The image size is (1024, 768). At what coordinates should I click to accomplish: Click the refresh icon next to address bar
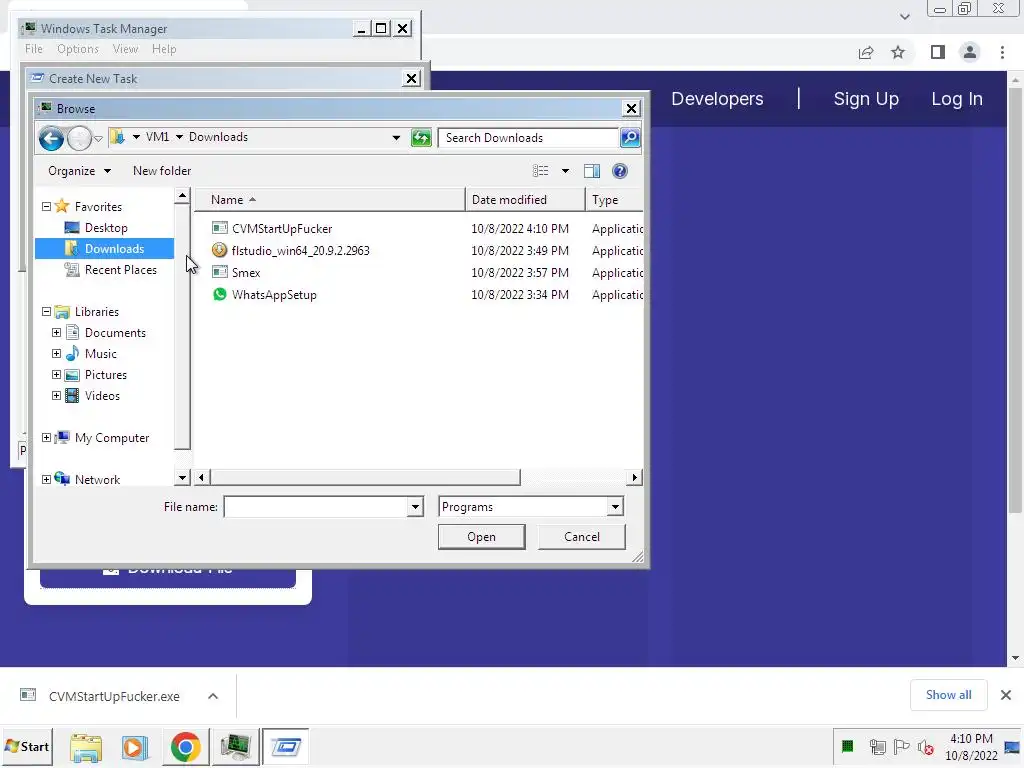tap(421, 138)
